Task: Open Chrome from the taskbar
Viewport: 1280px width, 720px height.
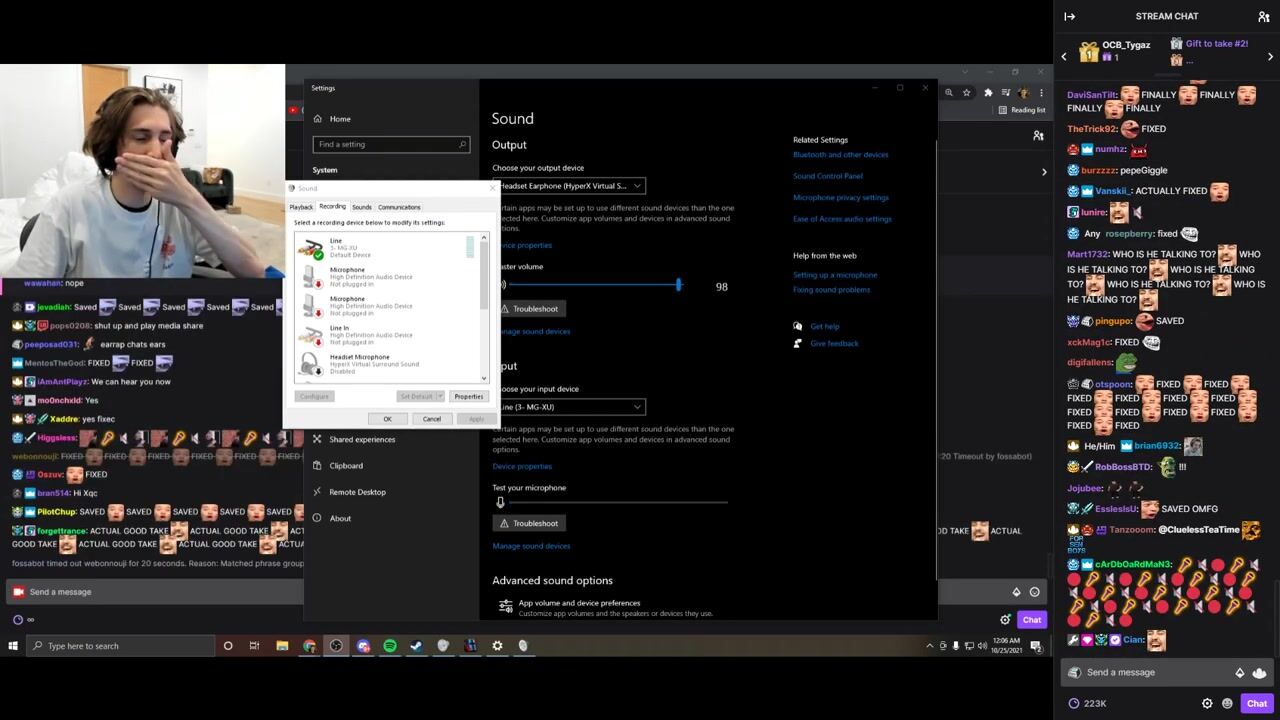Action: click(309, 646)
